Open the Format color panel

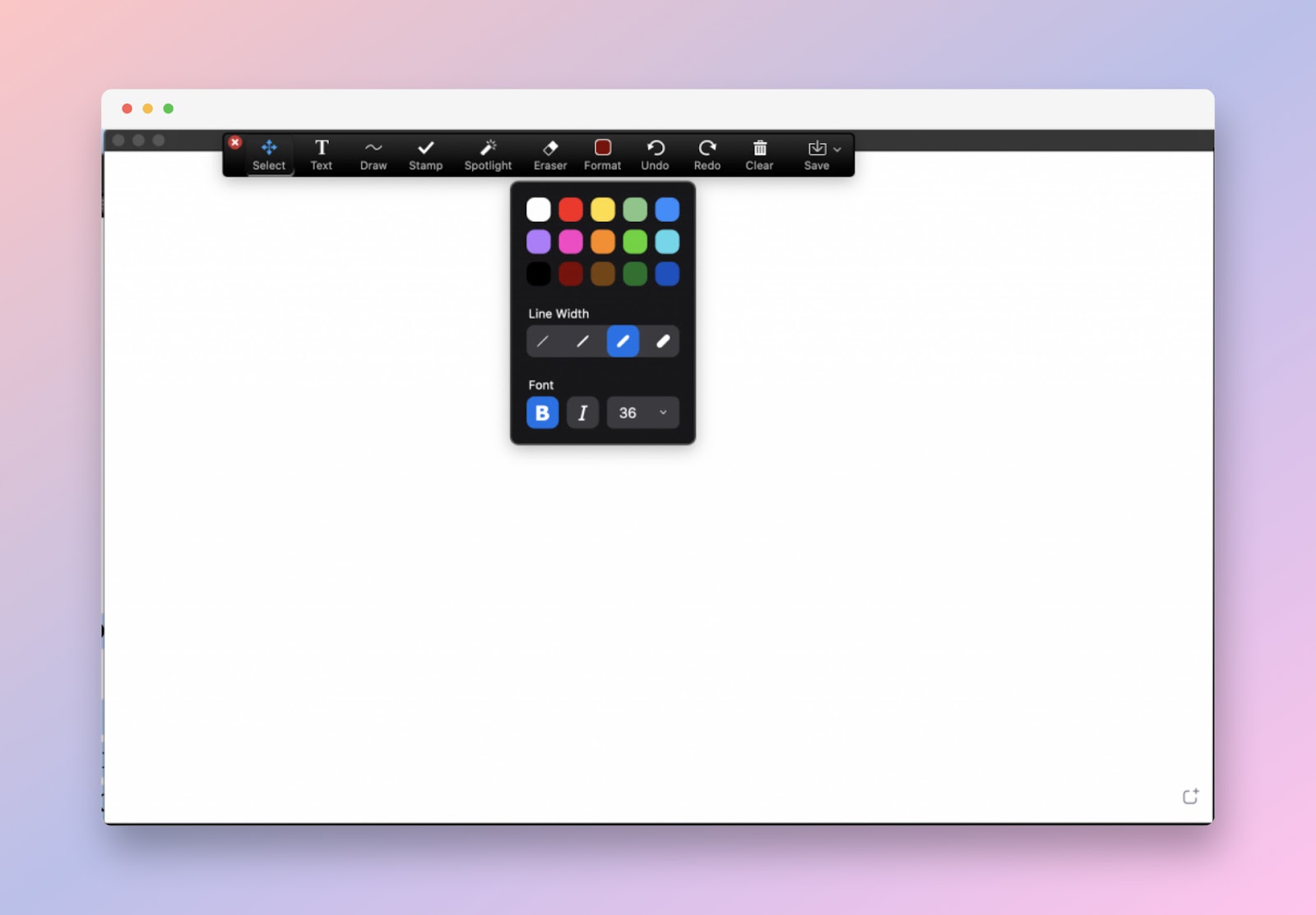603,155
